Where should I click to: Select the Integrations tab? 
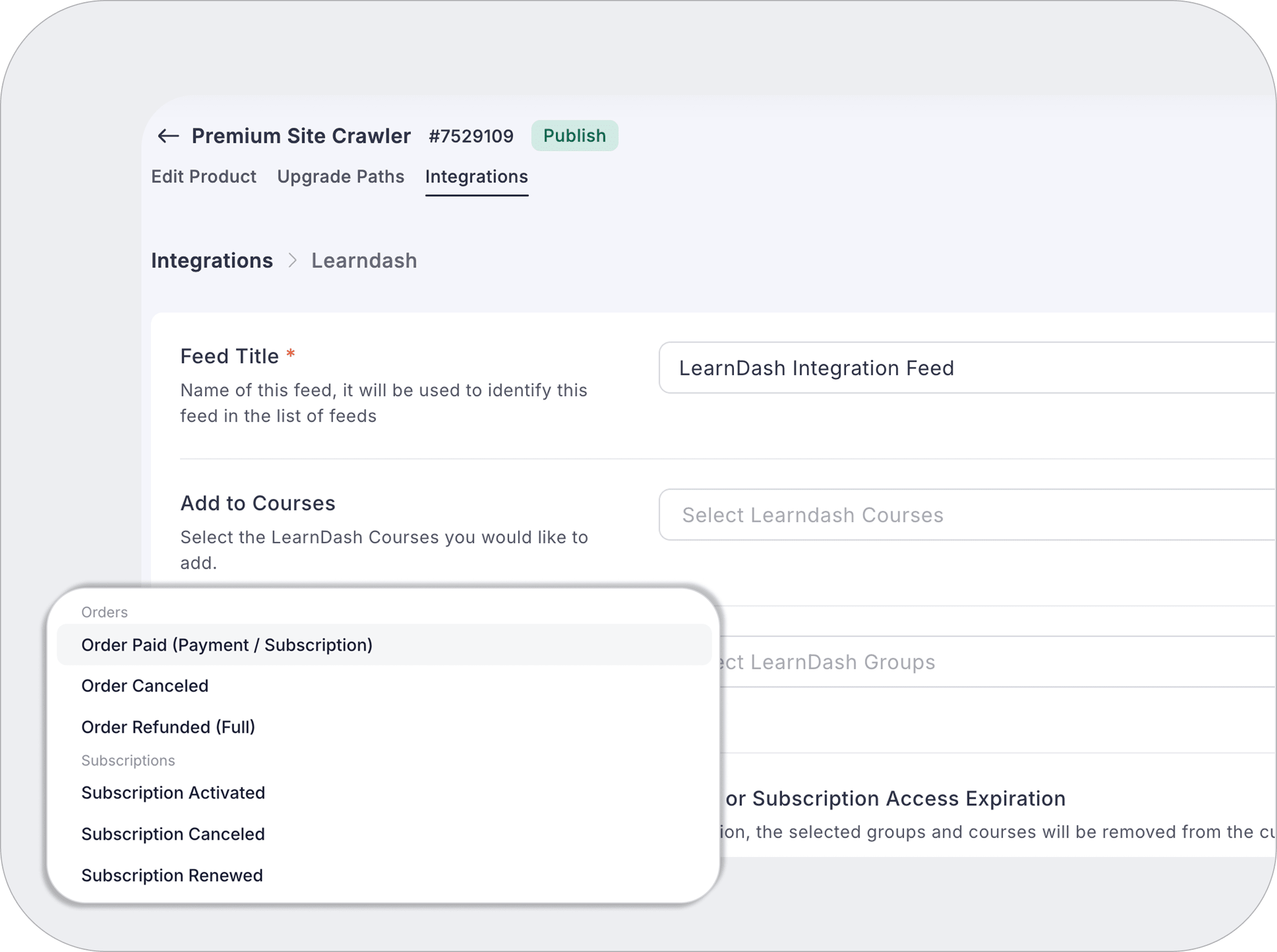coord(476,176)
